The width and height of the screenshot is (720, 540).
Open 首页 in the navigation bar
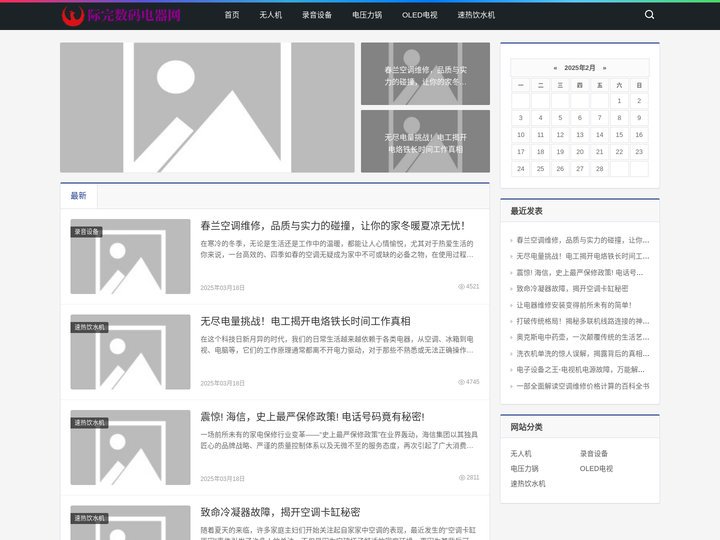[232, 15]
